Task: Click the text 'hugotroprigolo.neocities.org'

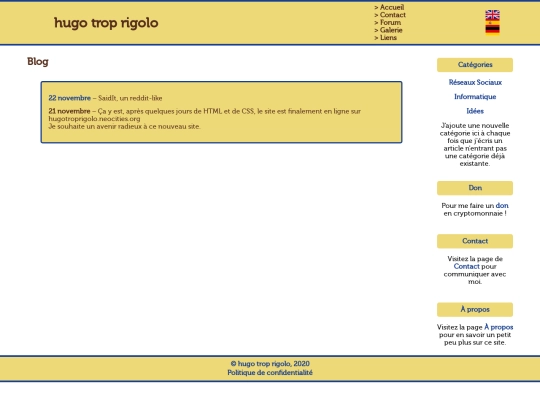Action: [94, 119]
